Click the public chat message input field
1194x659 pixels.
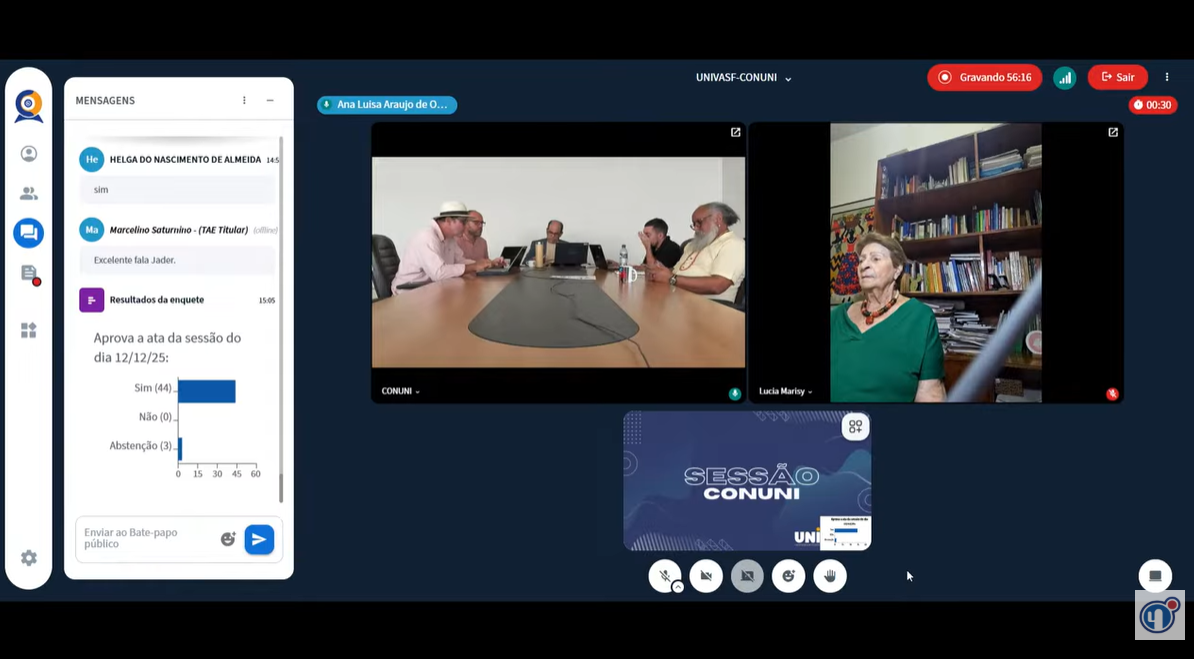pyautogui.click(x=147, y=538)
